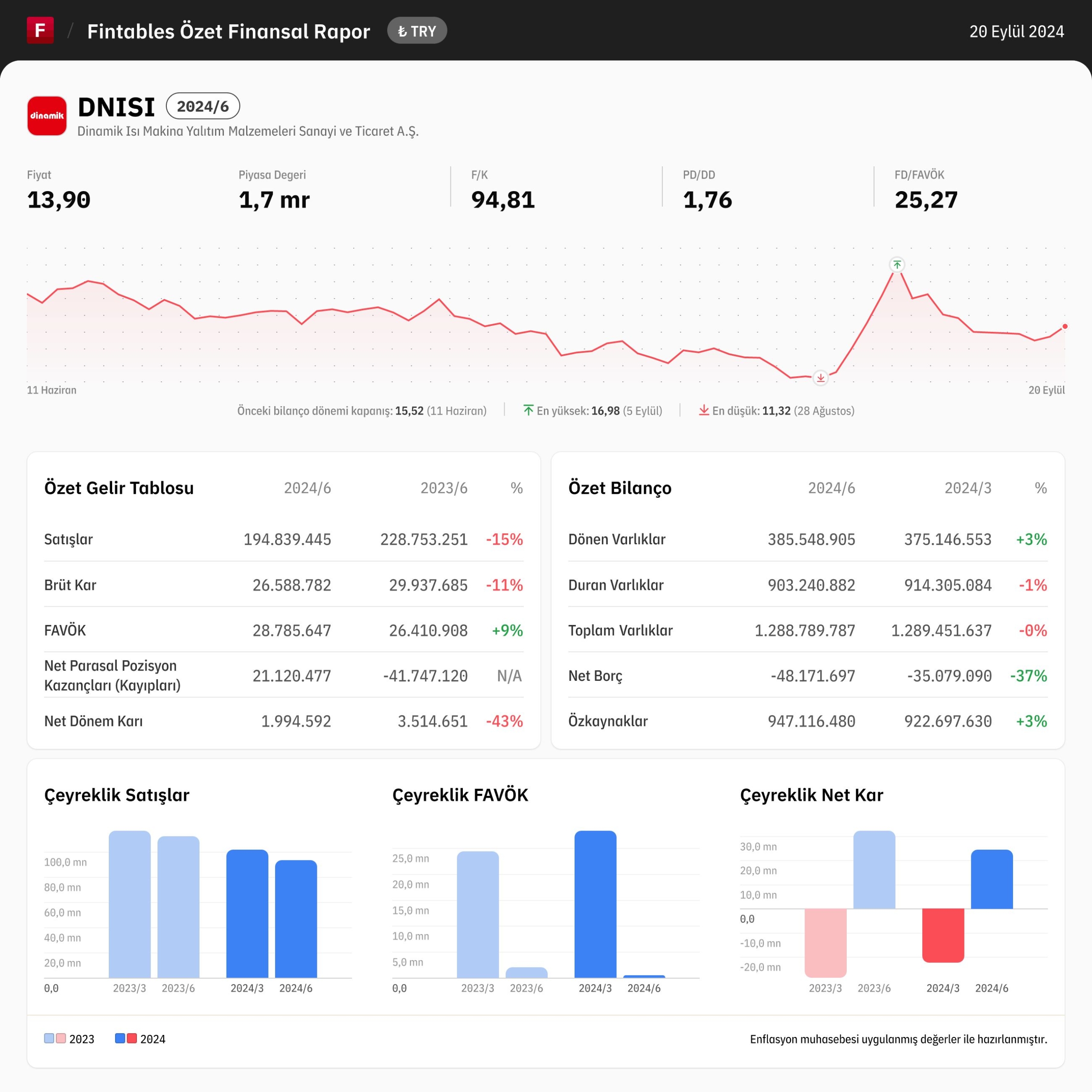This screenshot has height=1092, width=1092.
Task: Click the FD/FAVÖK value 25,27
Action: (x=926, y=200)
